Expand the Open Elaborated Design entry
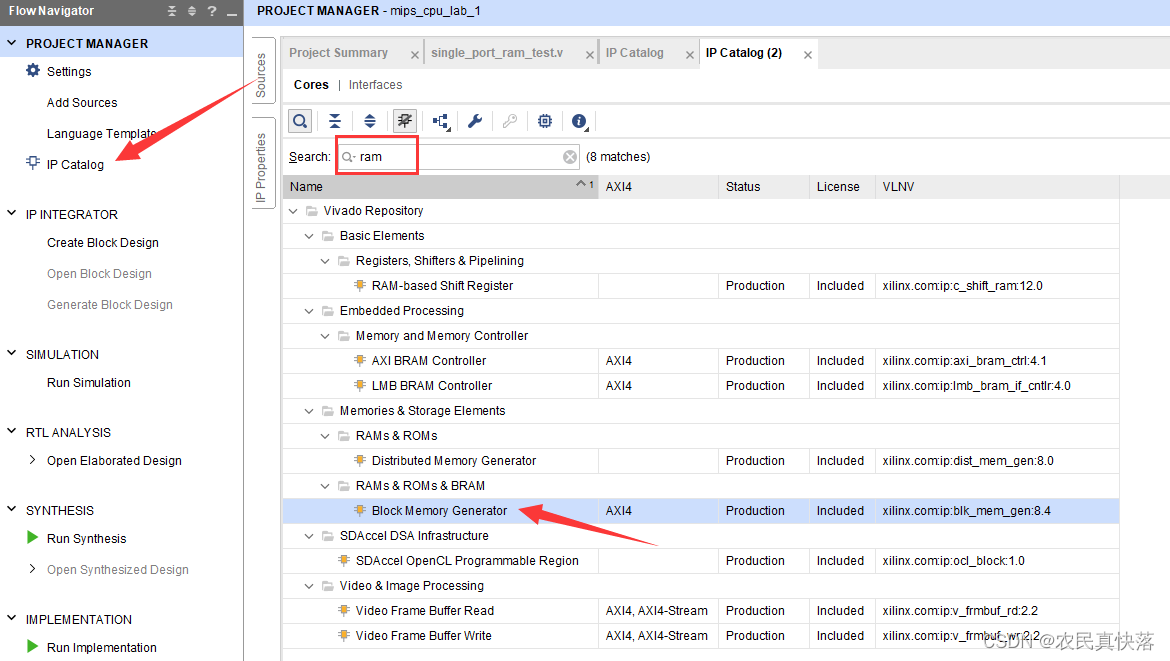 pyautogui.click(x=33, y=461)
